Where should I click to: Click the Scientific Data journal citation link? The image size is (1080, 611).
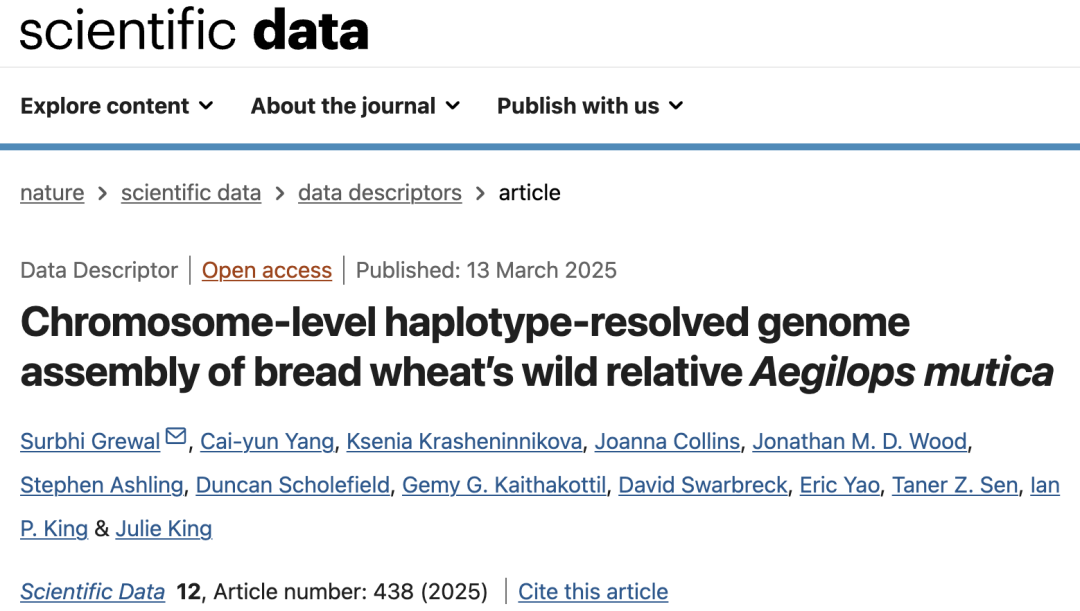(93, 591)
